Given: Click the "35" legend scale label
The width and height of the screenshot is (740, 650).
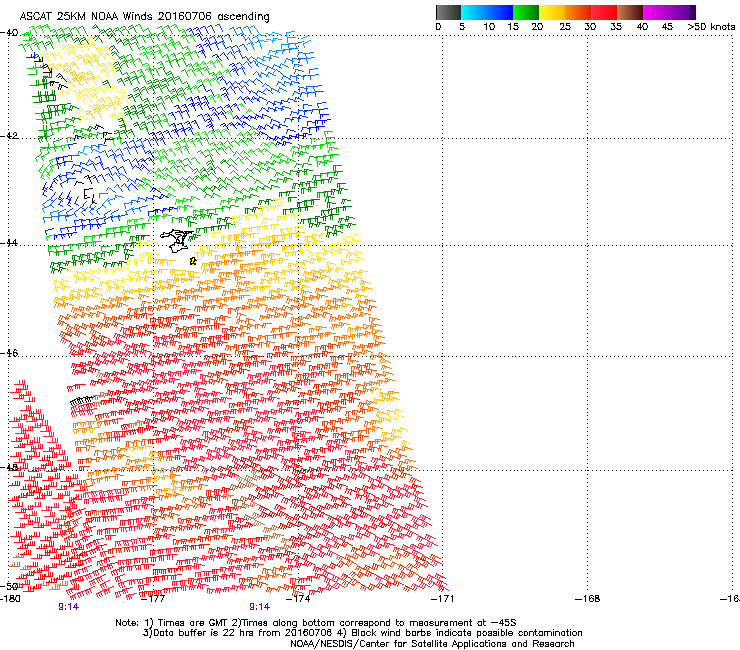Looking at the screenshot, I should [x=616, y=27].
